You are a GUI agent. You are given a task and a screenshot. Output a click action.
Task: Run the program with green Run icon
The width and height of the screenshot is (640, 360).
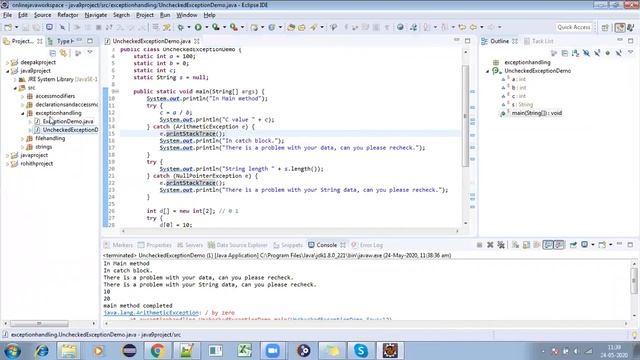(x=198, y=27)
